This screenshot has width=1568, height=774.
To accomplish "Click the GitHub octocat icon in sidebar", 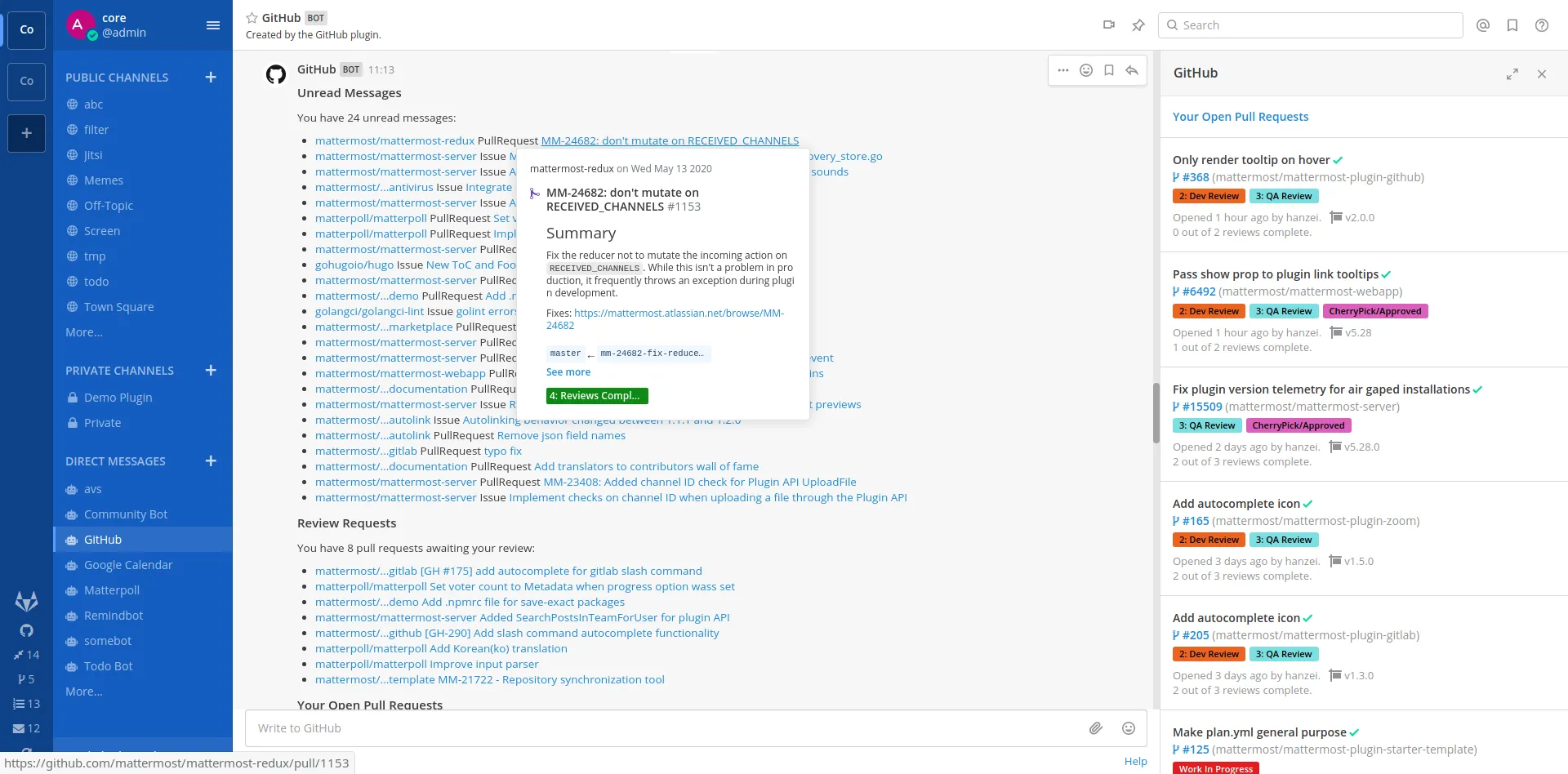I will (x=26, y=630).
